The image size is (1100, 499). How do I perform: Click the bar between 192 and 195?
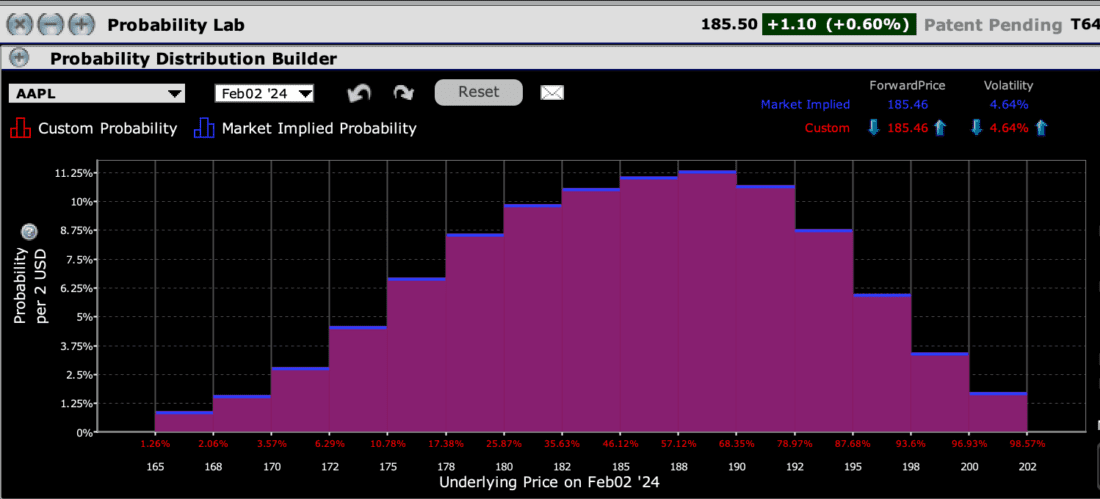(x=824, y=331)
